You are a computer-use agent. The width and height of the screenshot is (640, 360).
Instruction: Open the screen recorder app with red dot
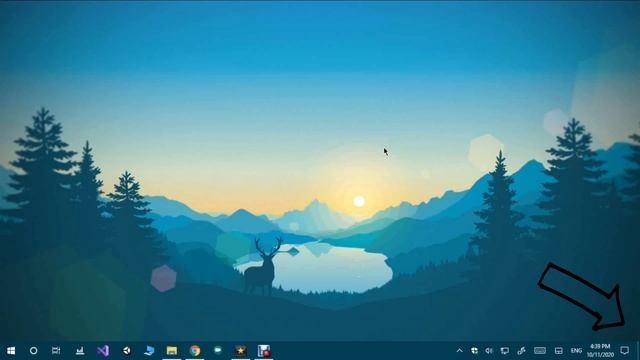pyautogui.click(x=264, y=351)
